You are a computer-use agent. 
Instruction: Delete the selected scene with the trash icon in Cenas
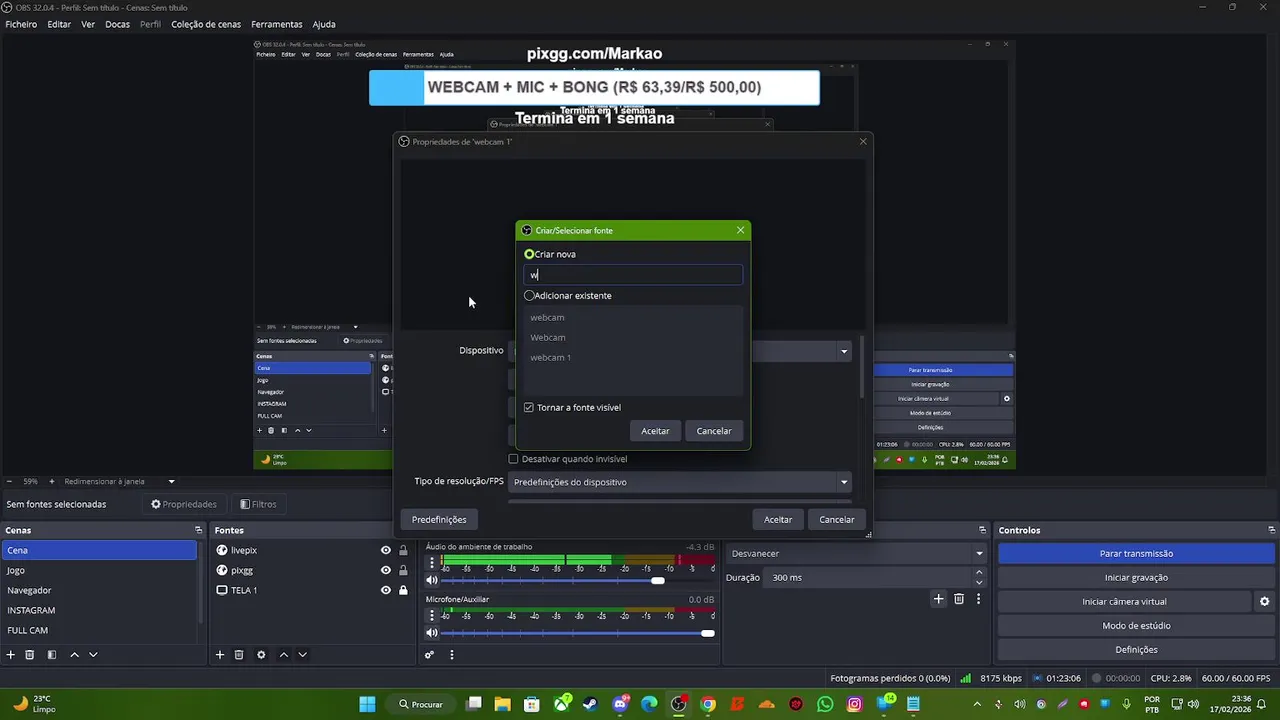(30, 655)
